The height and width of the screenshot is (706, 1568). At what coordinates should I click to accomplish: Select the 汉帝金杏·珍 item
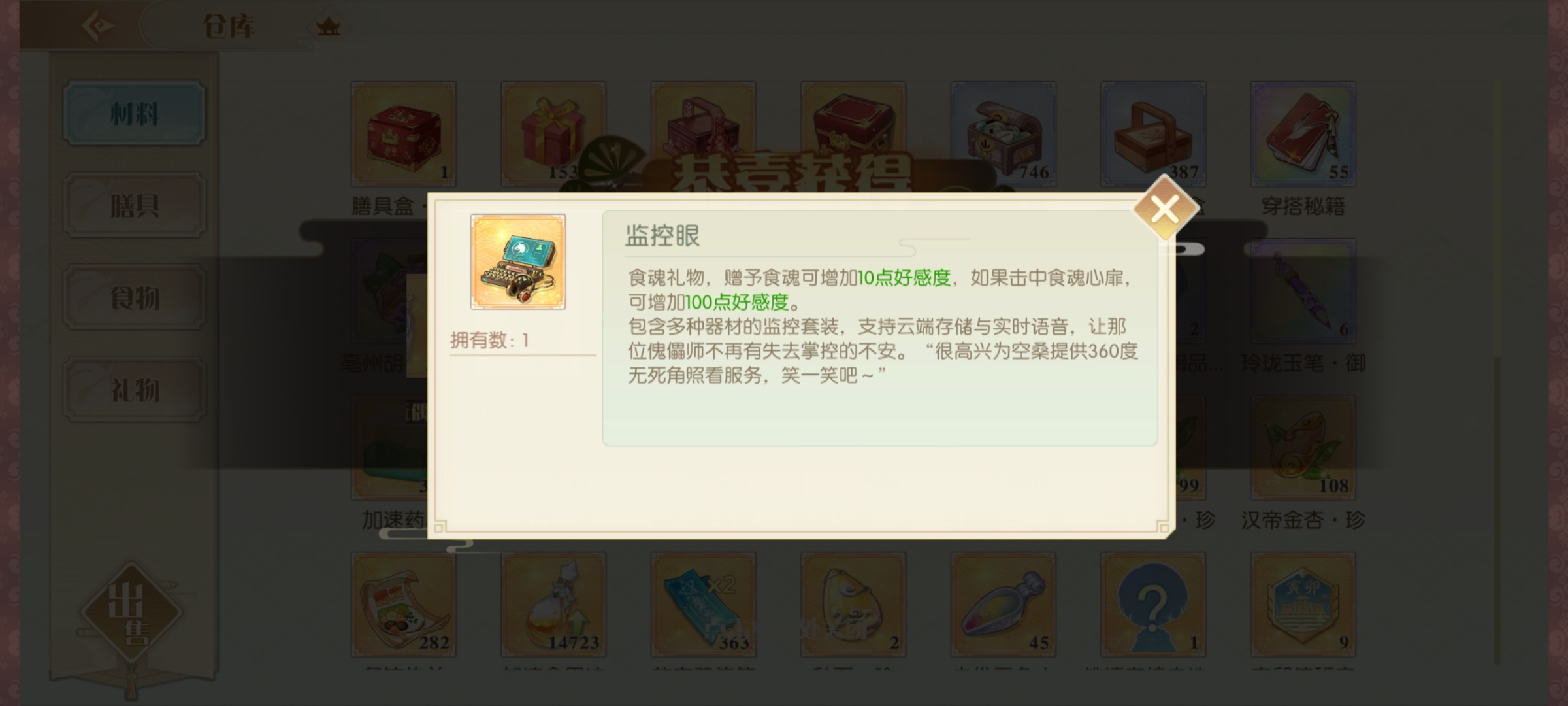(x=1303, y=448)
